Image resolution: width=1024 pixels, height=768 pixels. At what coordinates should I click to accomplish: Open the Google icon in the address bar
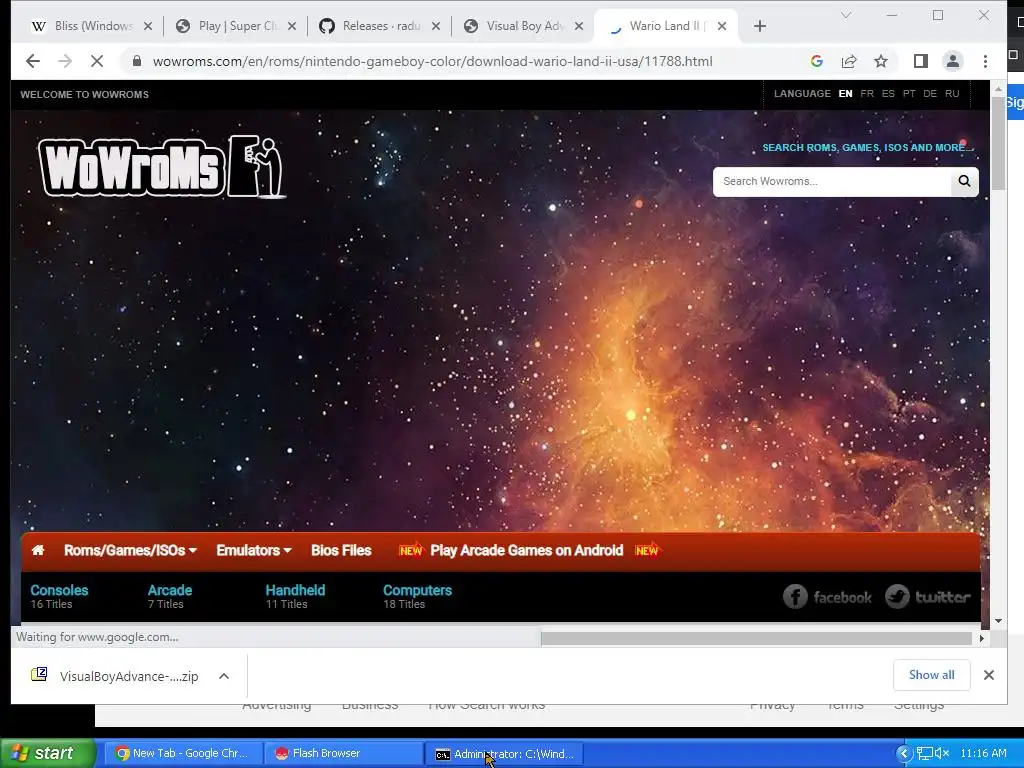click(x=816, y=61)
